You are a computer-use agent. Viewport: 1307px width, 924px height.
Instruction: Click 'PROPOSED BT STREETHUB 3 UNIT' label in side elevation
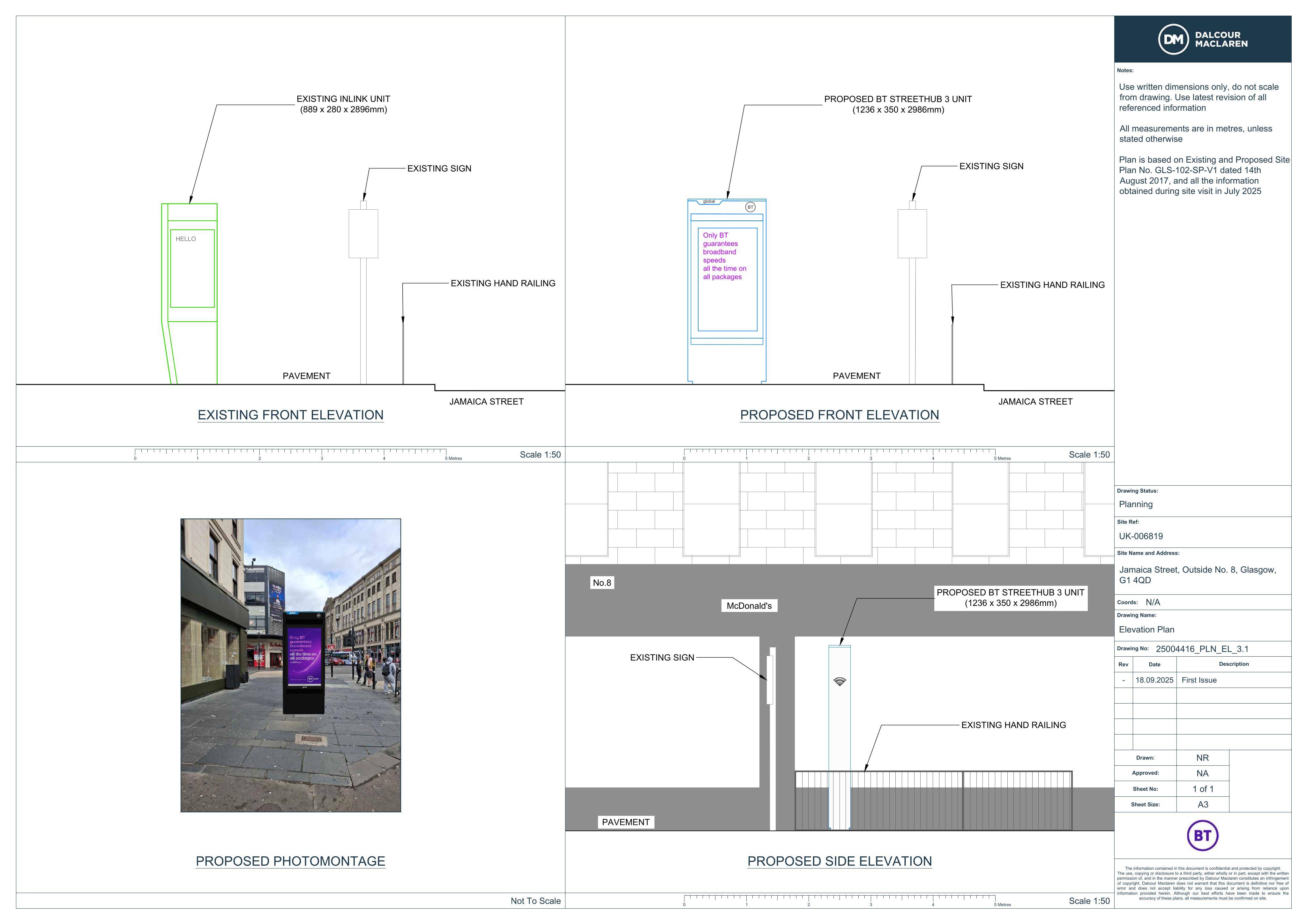click(1011, 598)
